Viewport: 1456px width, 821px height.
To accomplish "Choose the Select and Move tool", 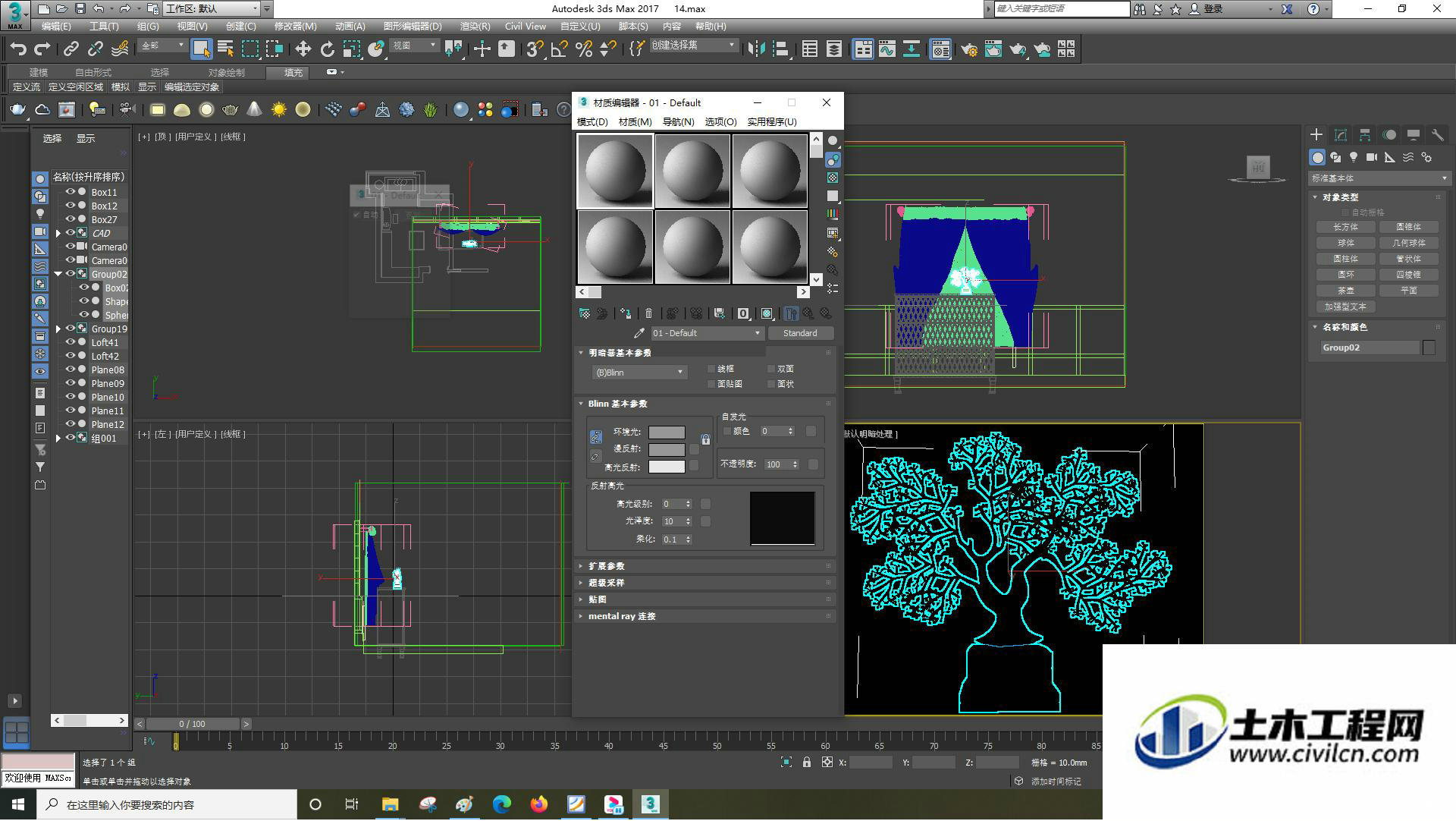I will (303, 49).
